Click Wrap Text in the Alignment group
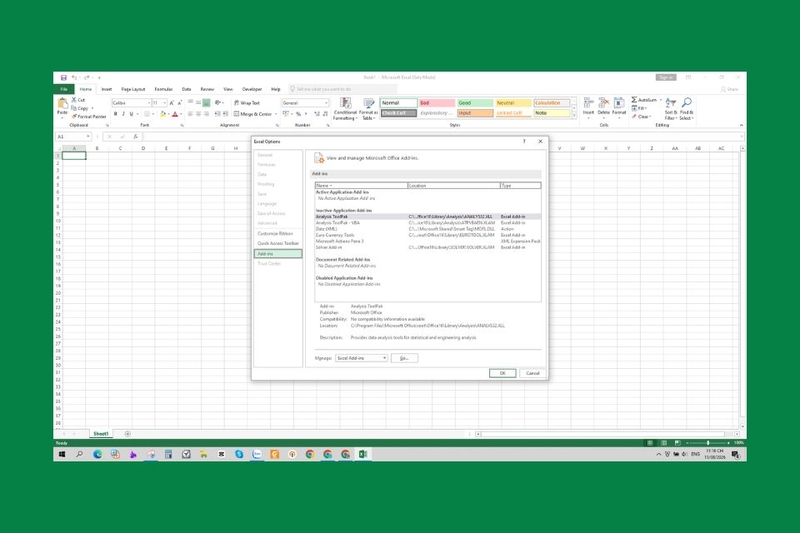Image resolution: width=800 pixels, height=533 pixels. pyautogui.click(x=247, y=103)
